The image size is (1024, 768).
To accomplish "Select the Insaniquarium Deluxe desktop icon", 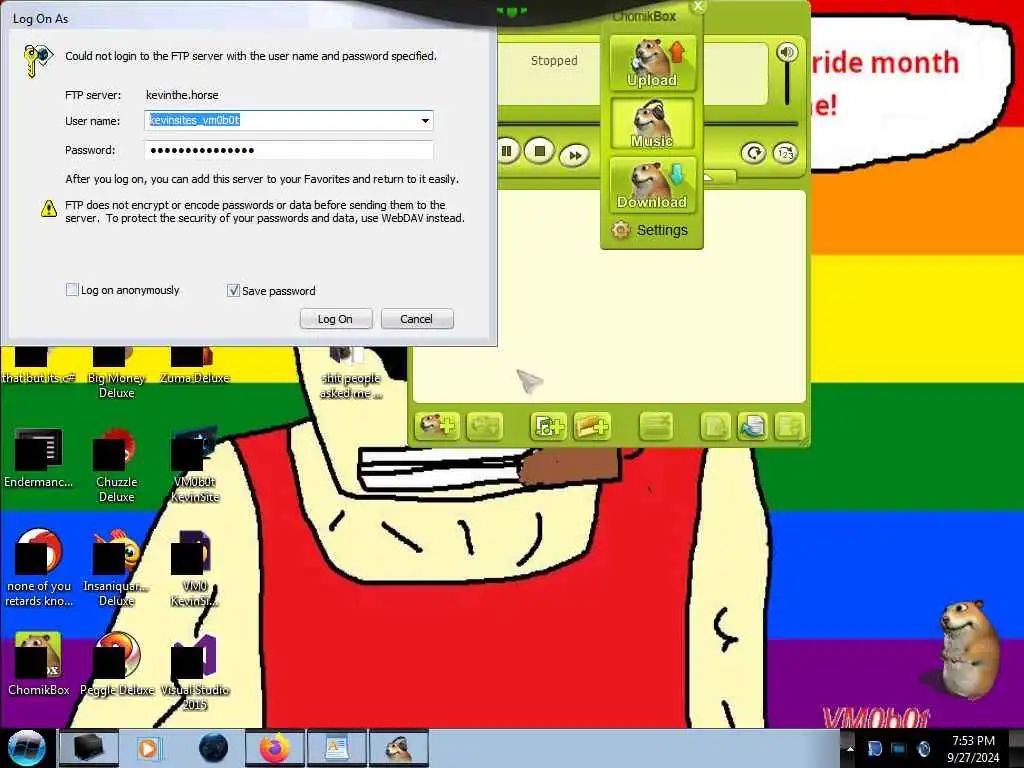I will click(x=116, y=568).
